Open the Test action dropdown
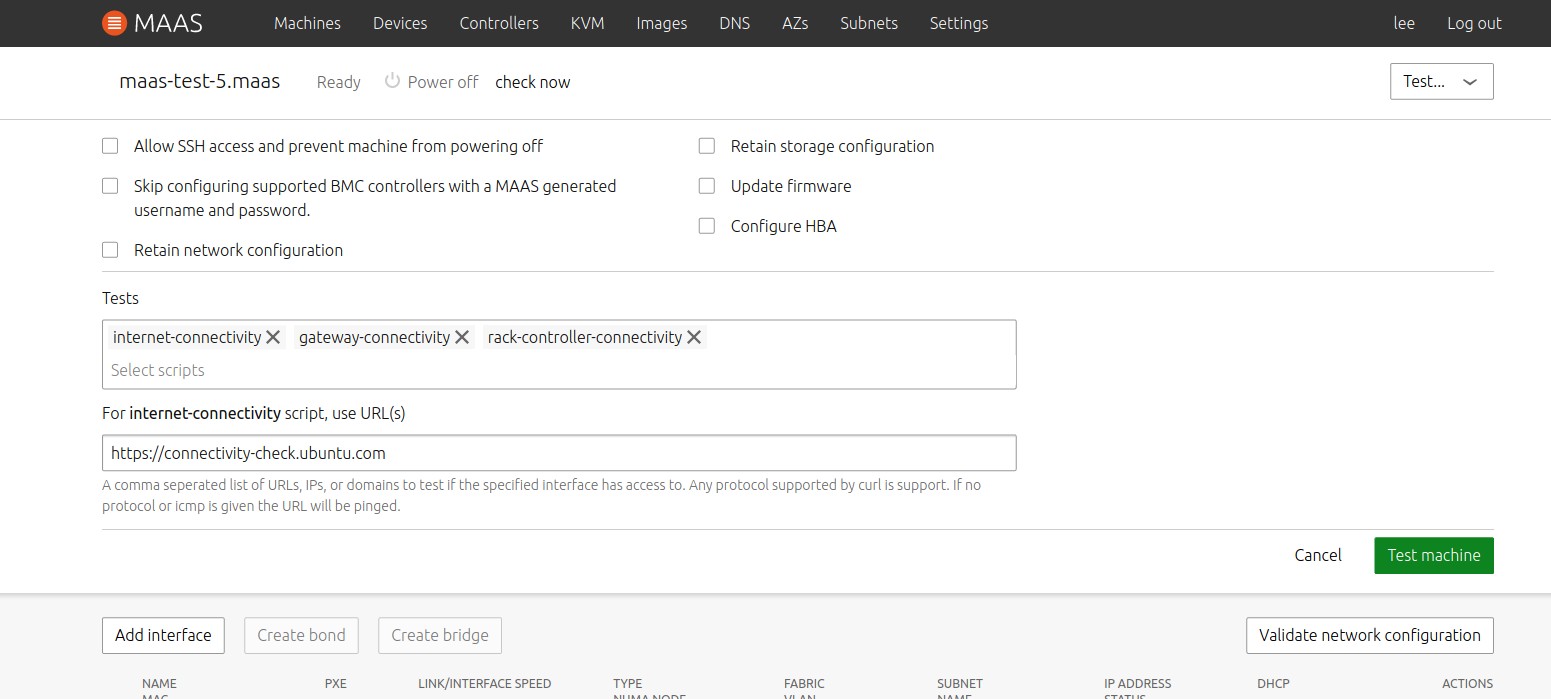Viewport: 1551px width, 699px height. coord(1441,82)
